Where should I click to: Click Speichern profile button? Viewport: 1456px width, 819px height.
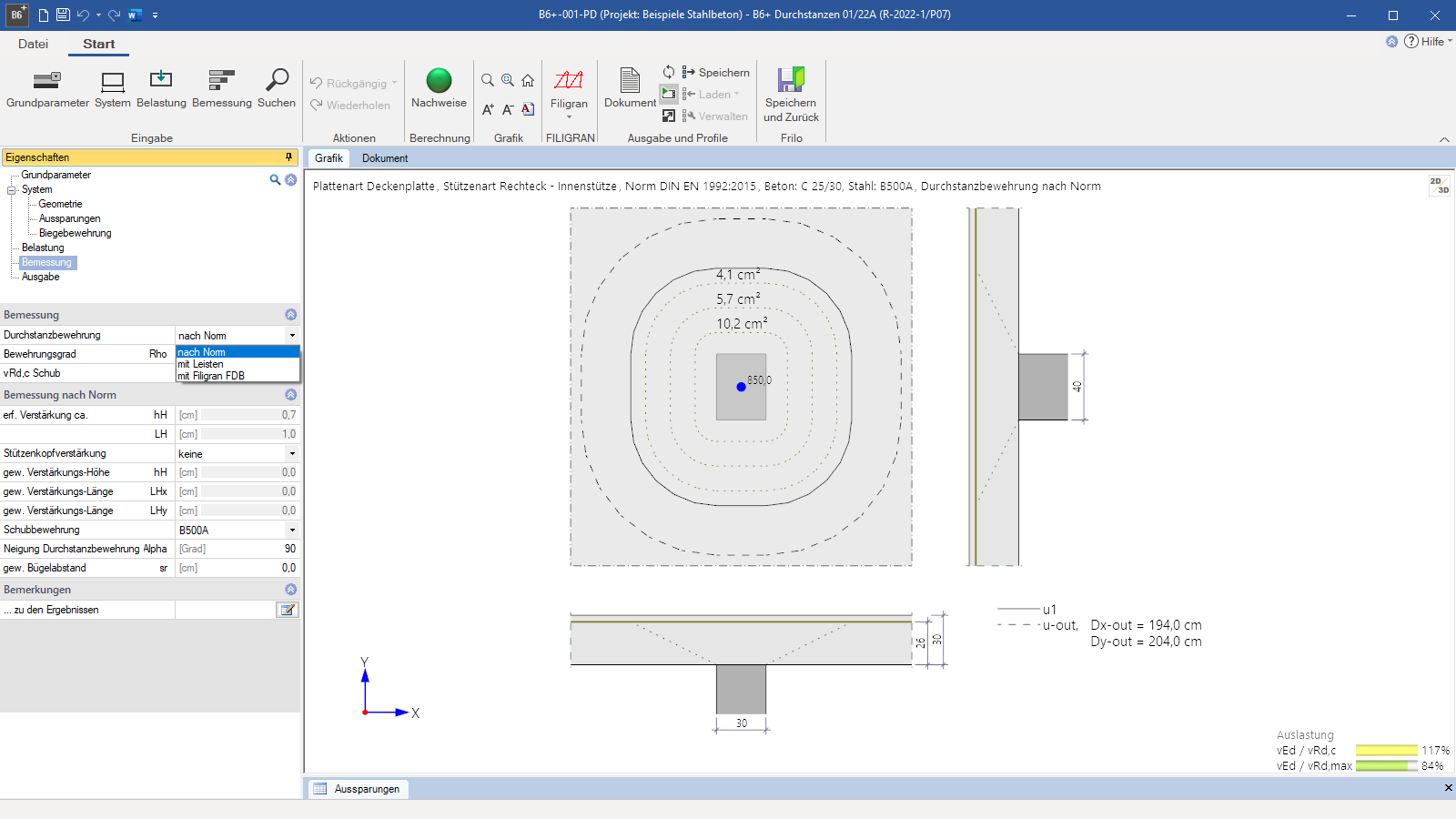tap(716, 72)
